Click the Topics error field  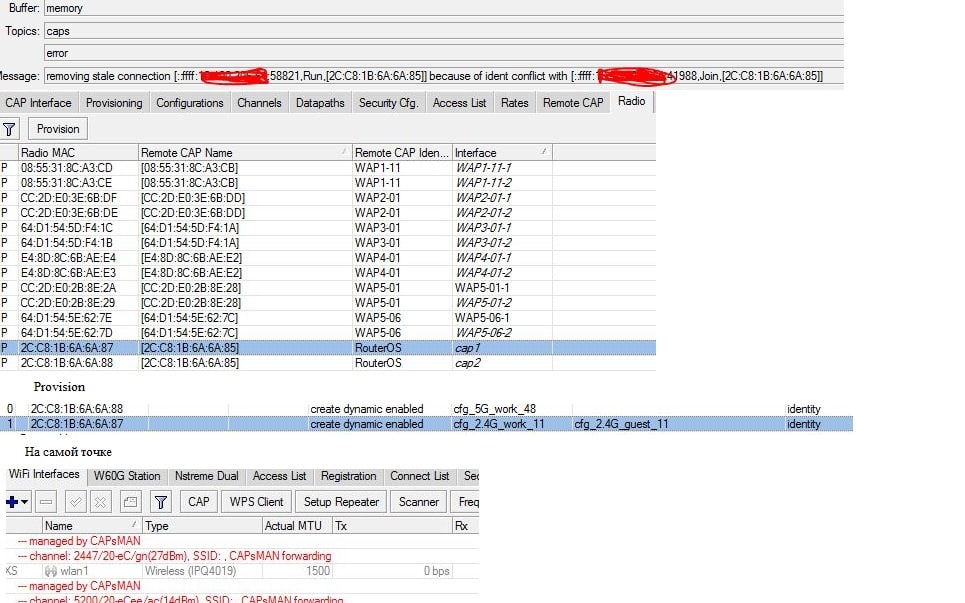pos(444,53)
